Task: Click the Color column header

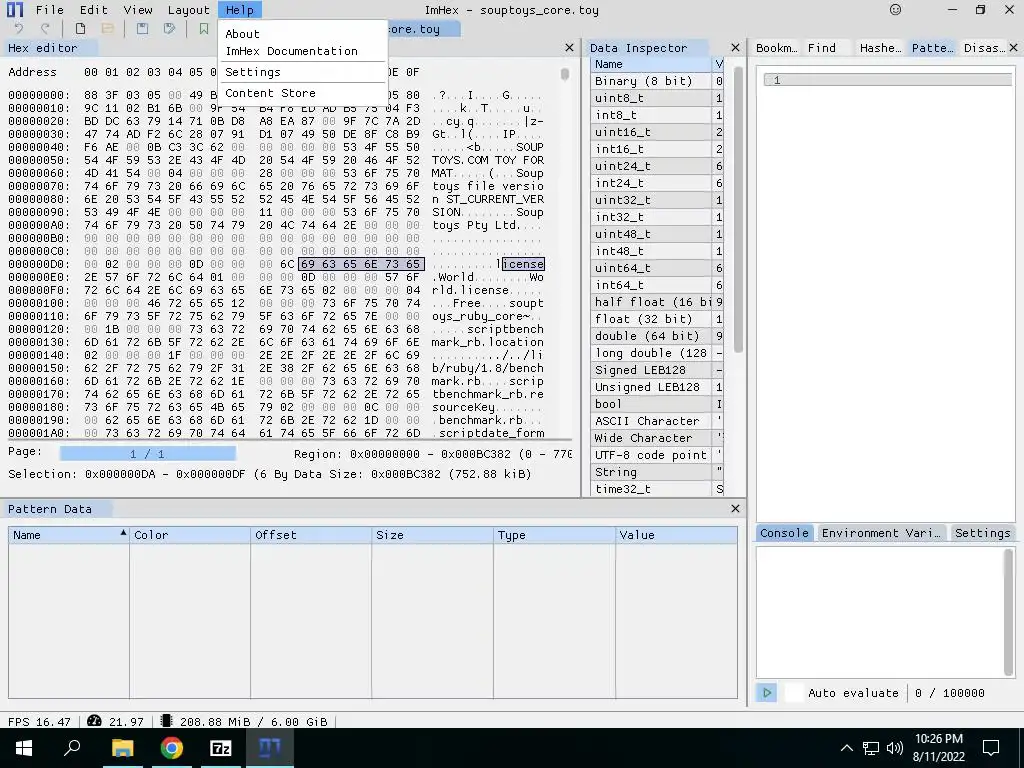Action: pyautogui.click(x=189, y=535)
